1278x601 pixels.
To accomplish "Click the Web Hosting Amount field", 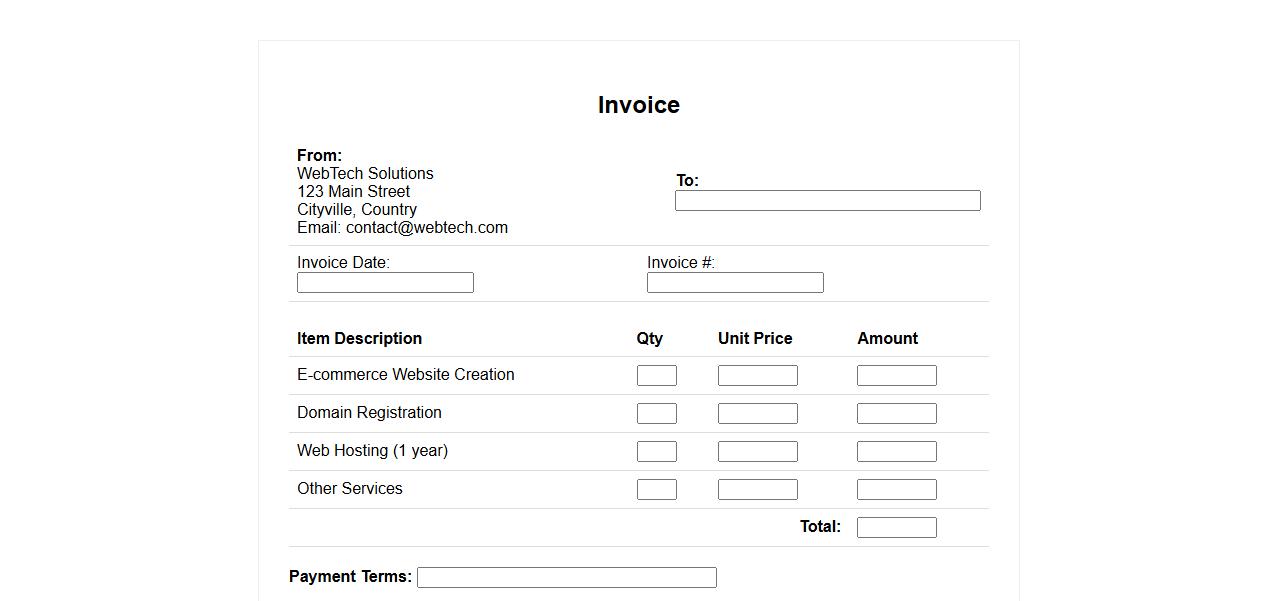I will 896,452.
